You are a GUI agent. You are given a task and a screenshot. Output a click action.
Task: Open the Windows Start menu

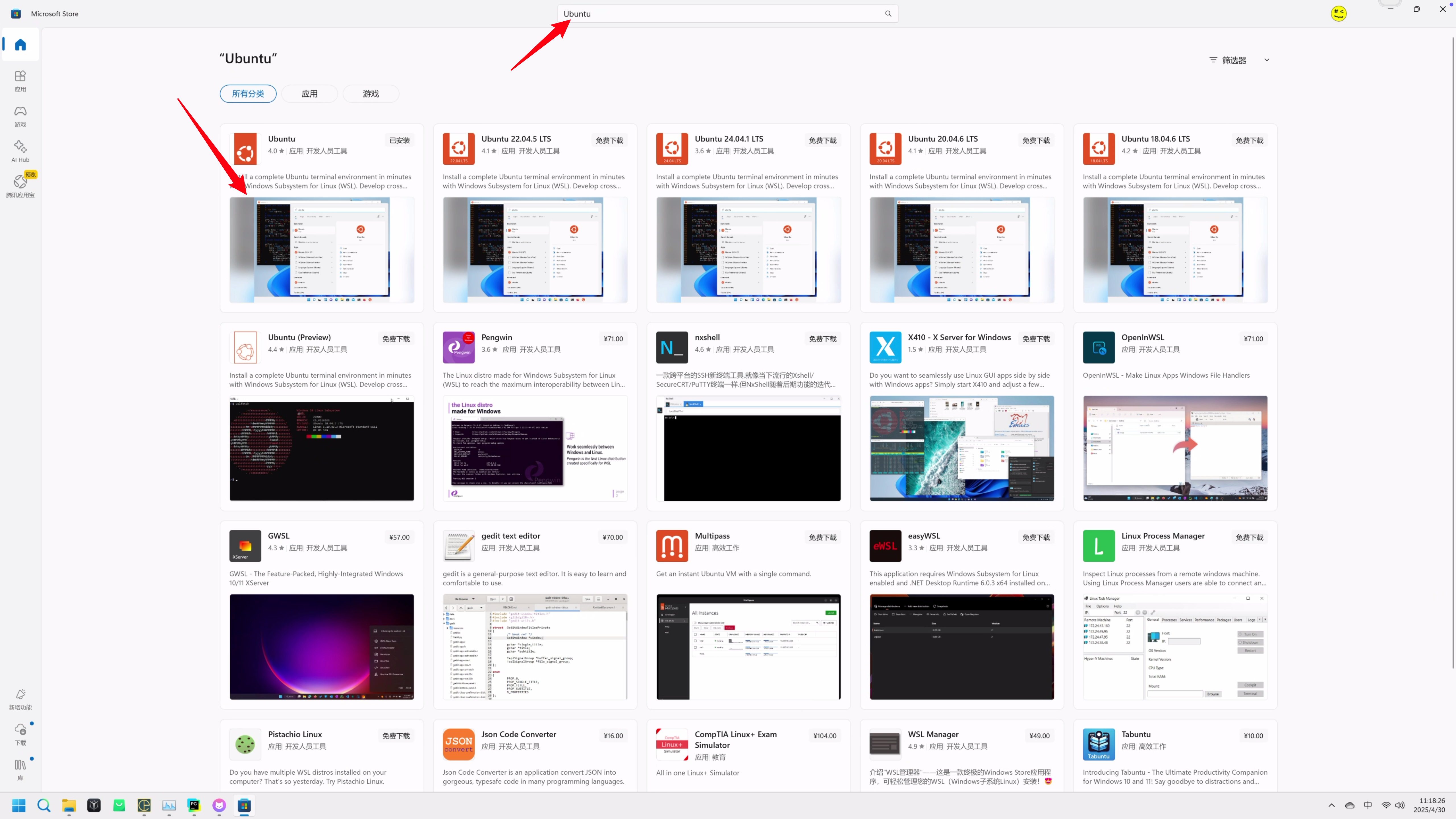point(19,805)
